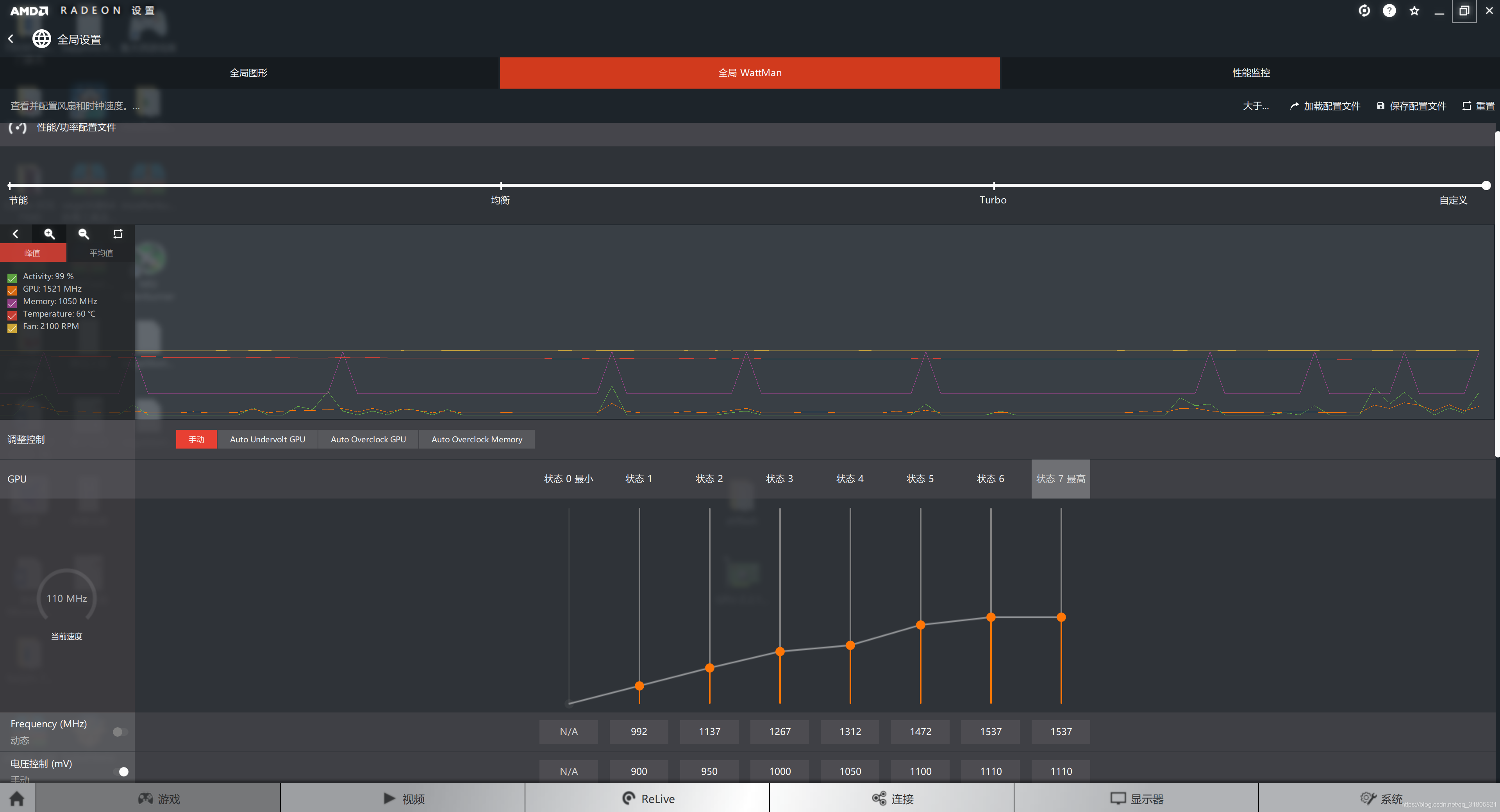Open the 显示器 section
The height and width of the screenshot is (812, 1500).
pyautogui.click(x=1137, y=798)
